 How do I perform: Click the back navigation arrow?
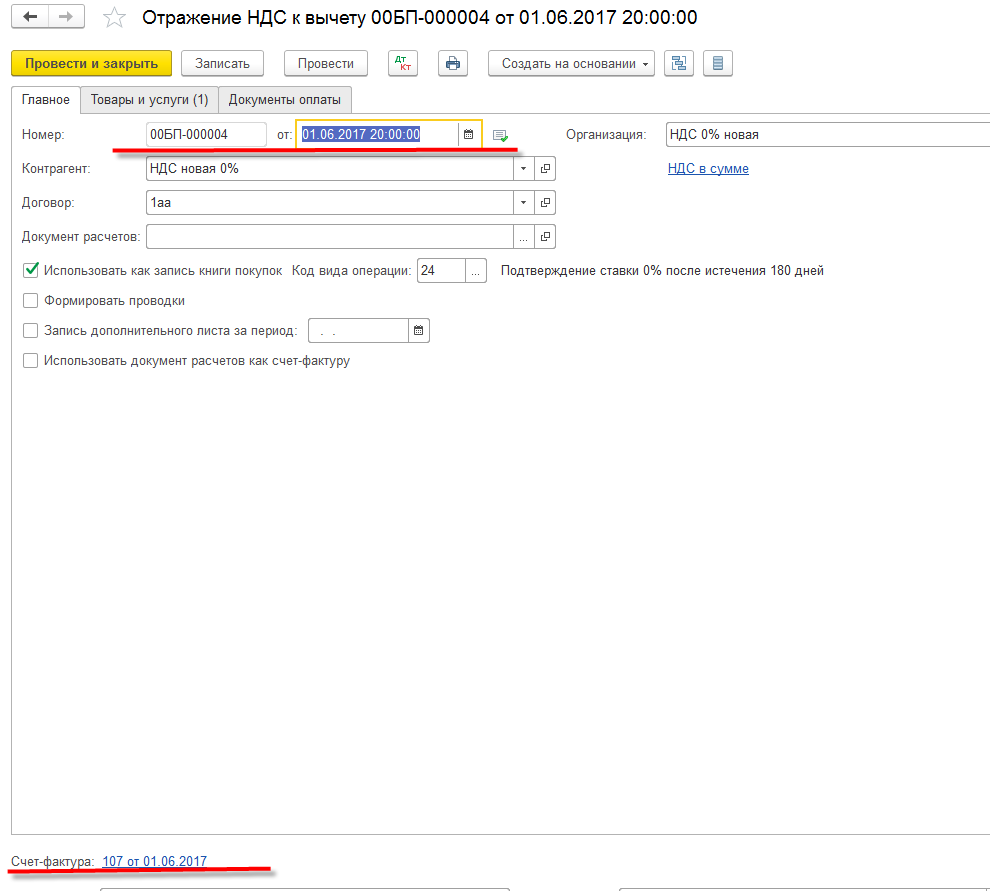[x=32, y=17]
